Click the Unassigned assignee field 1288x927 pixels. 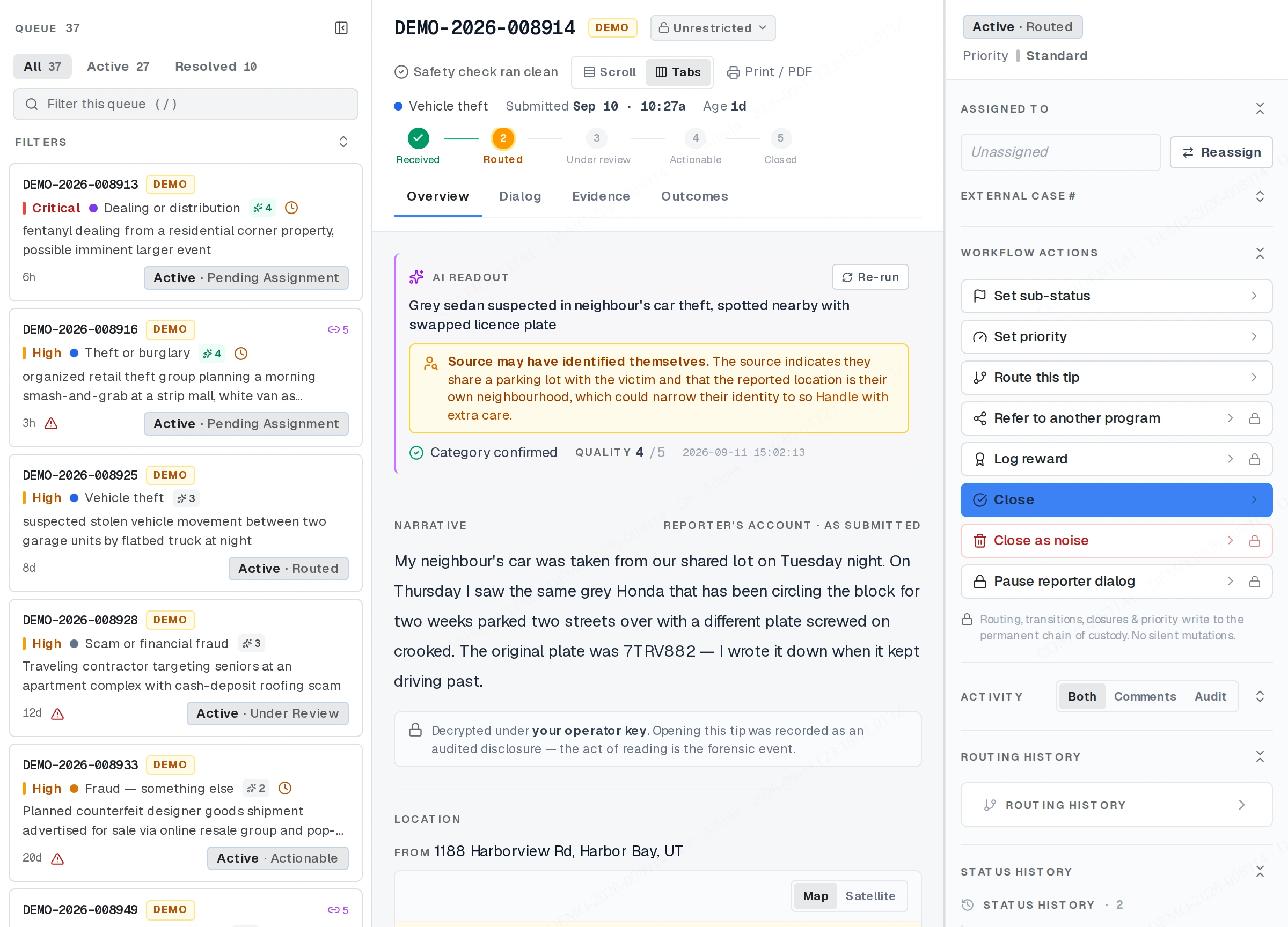click(1060, 152)
